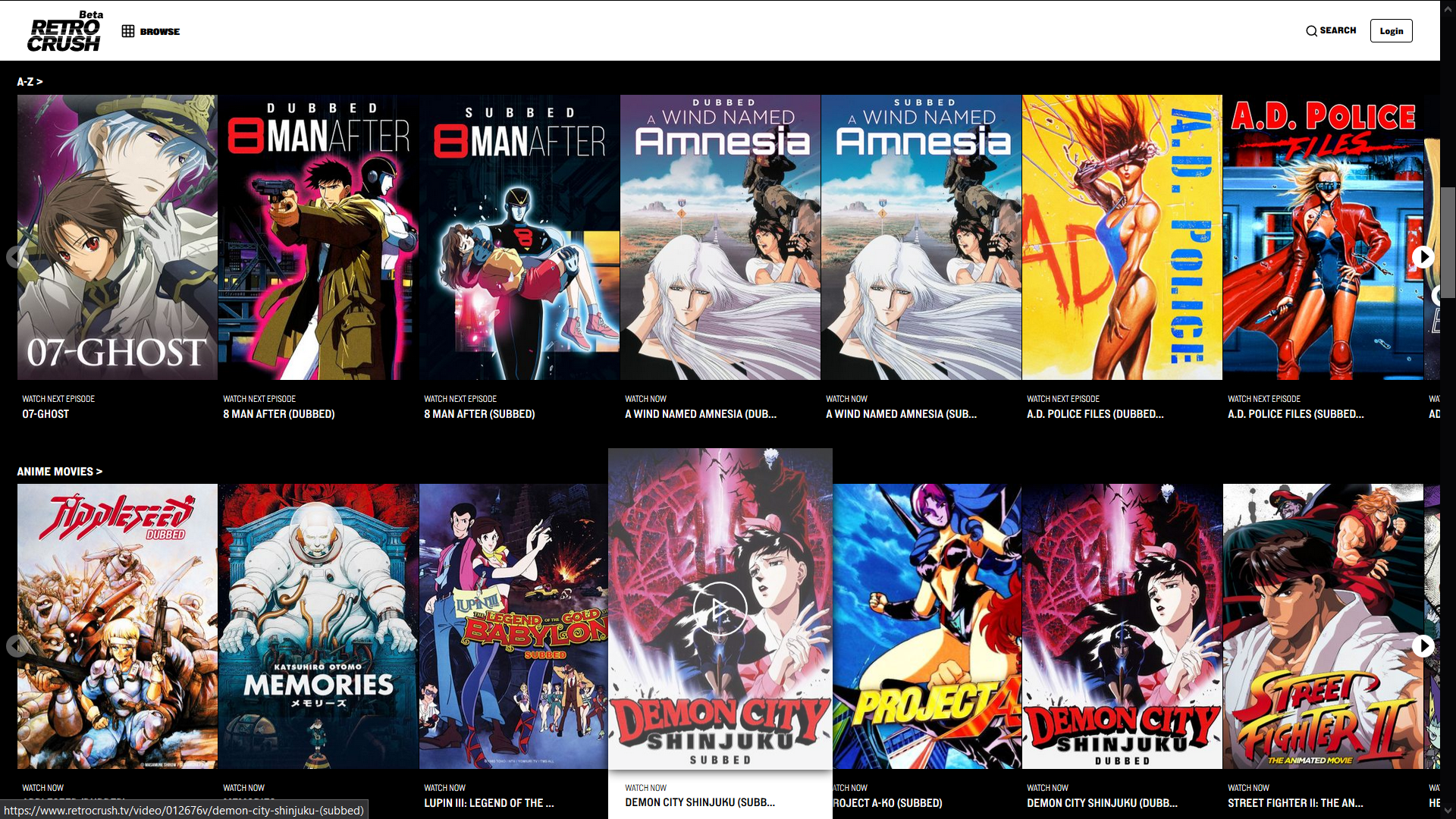Open the ANIME MOVIES category link

coord(59,471)
